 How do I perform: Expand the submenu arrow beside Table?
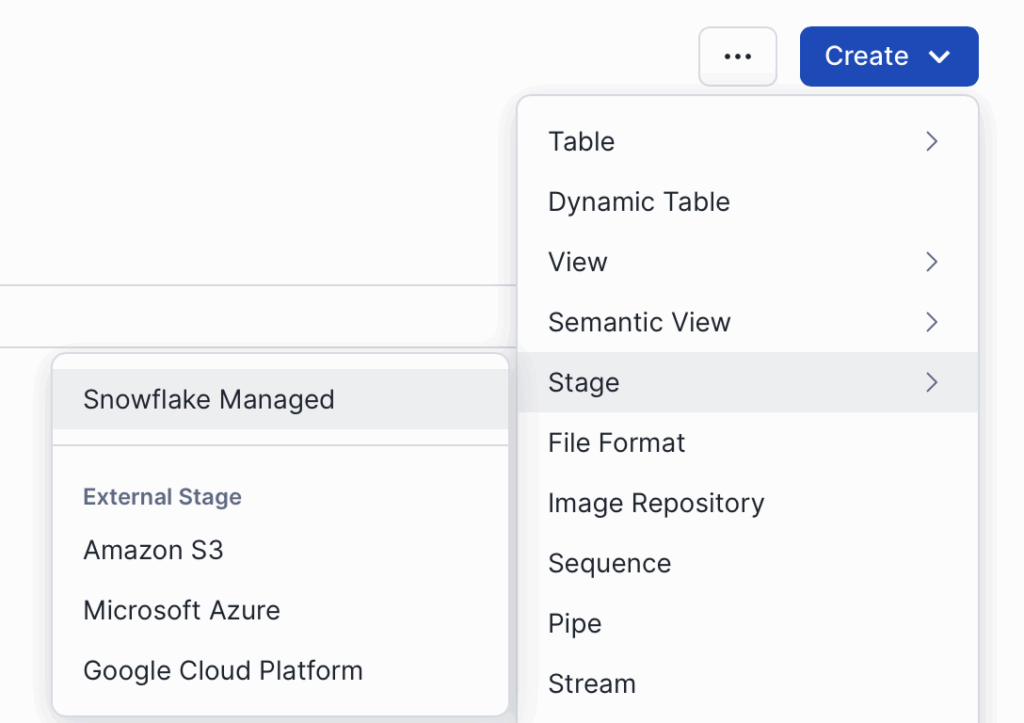click(931, 142)
